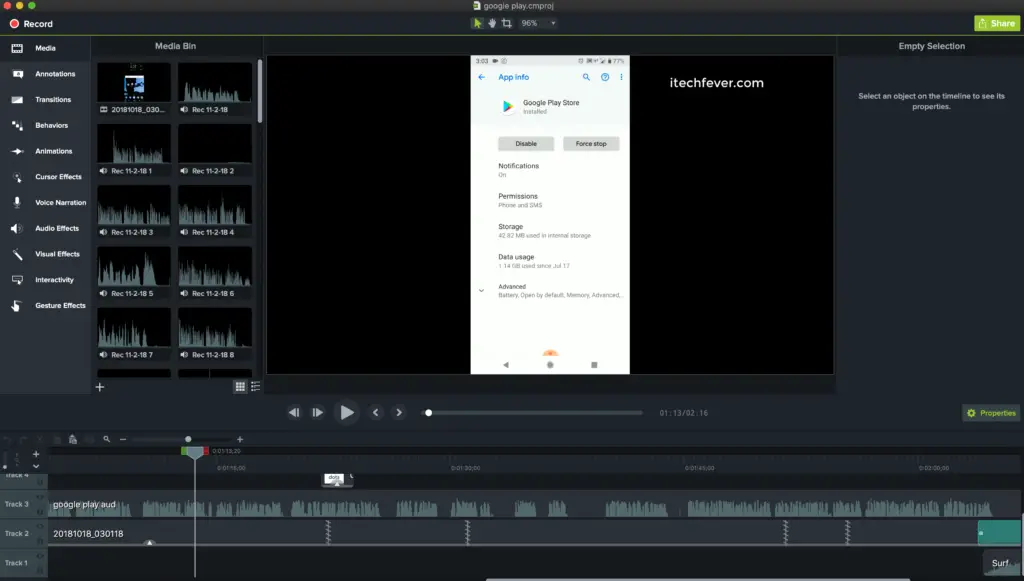Toggle the Track 1 eye visibility icon
The width and height of the screenshot is (1024, 581).
tap(40, 556)
